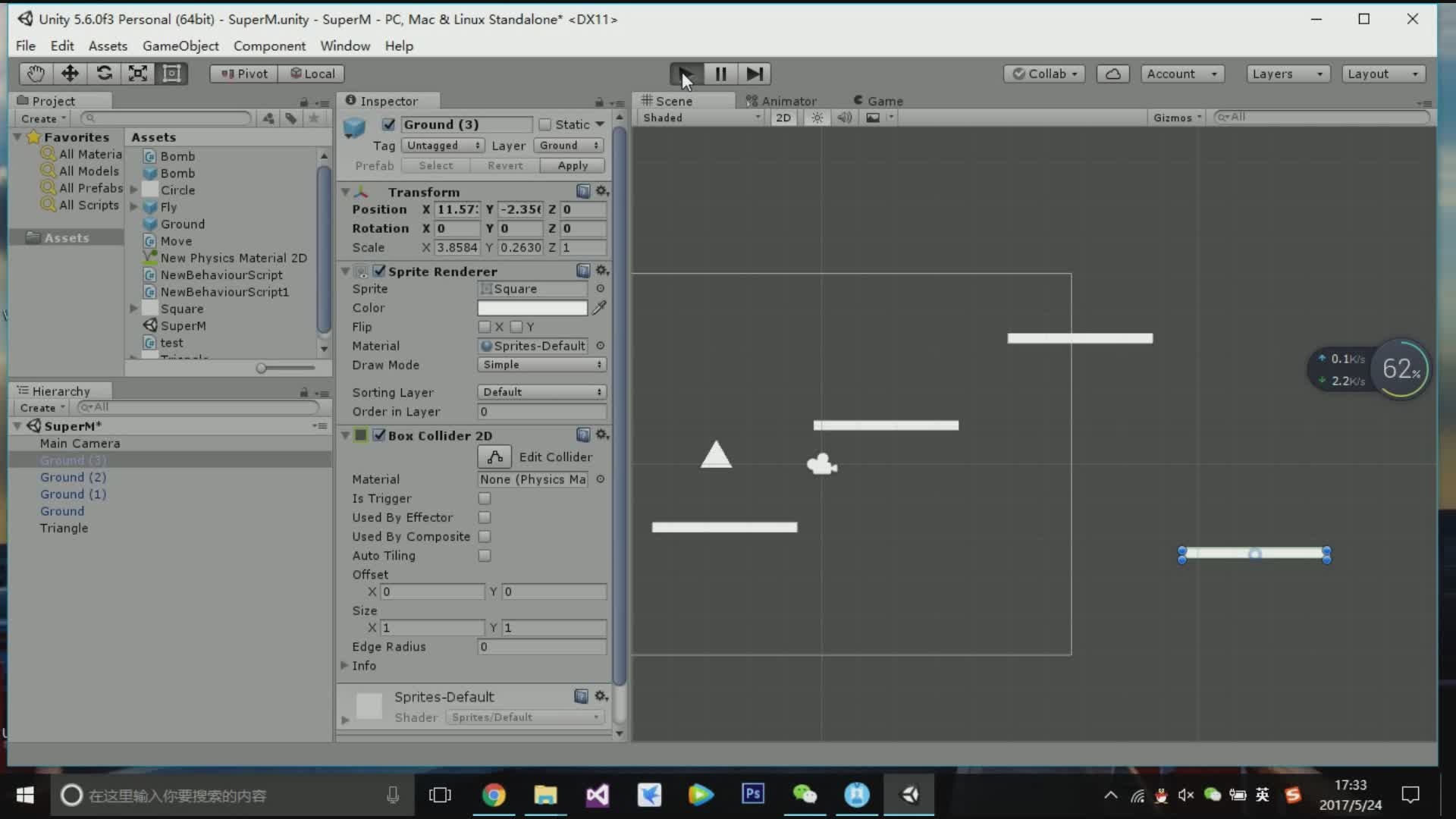Click the Pause button in toolbar
Image resolution: width=1456 pixels, height=819 pixels.
[x=720, y=73]
